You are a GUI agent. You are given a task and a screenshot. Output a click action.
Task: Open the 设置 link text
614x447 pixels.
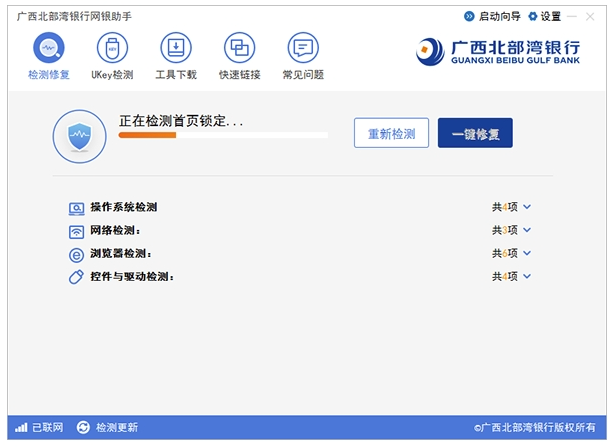pyautogui.click(x=551, y=16)
